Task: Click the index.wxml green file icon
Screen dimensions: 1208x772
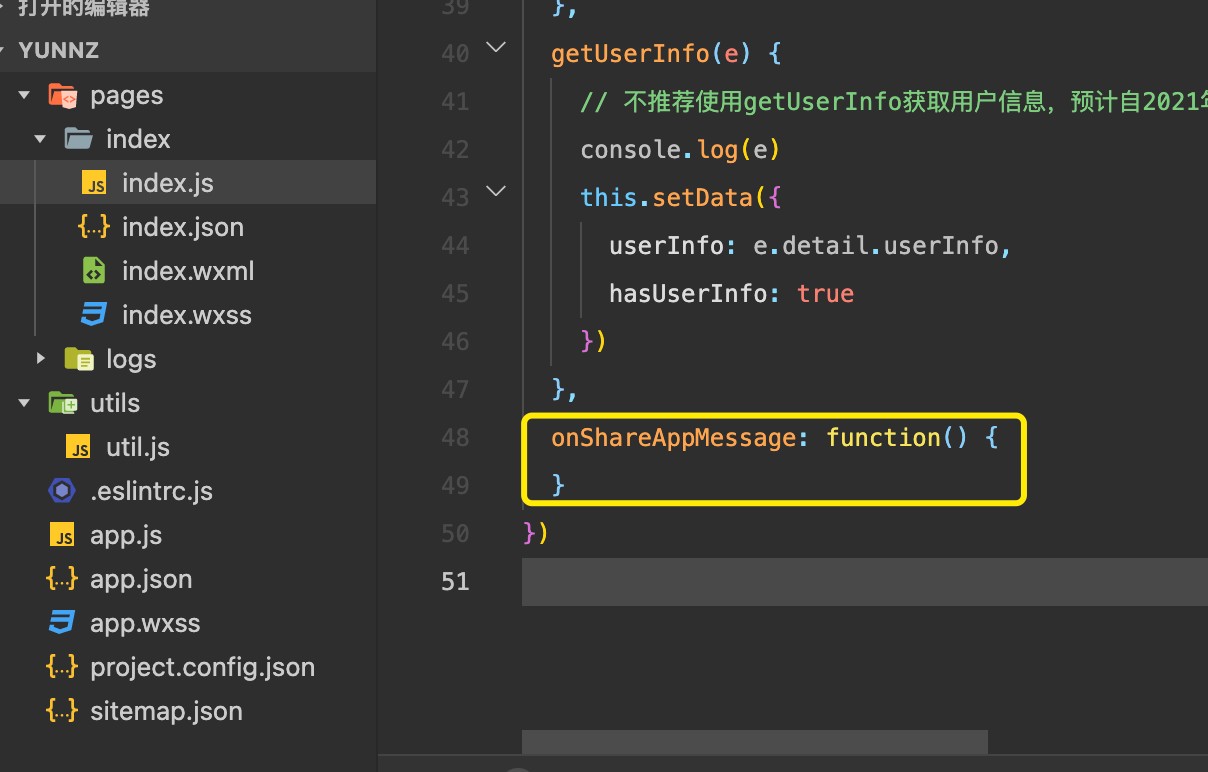Action: (x=94, y=271)
